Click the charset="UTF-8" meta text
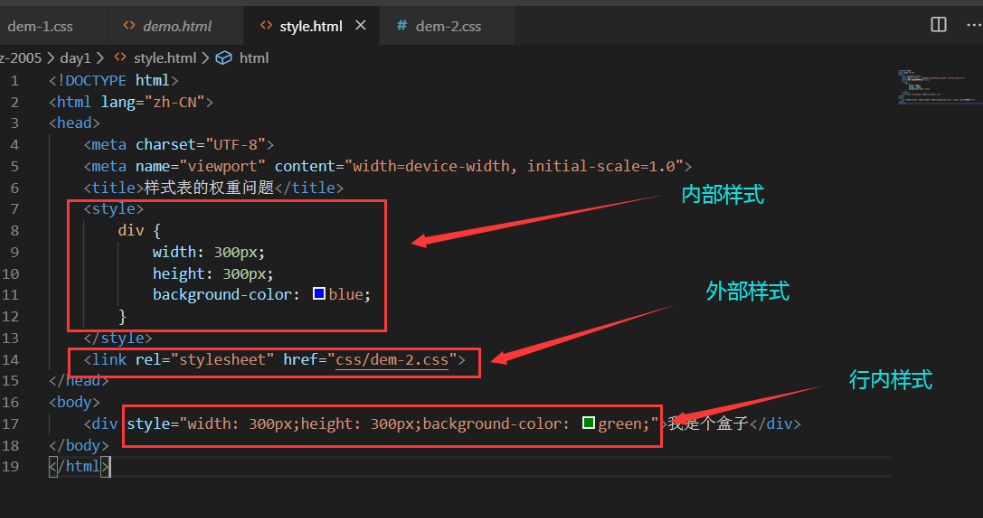This screenshot has height=518, width=983. [x=201, y=145]
